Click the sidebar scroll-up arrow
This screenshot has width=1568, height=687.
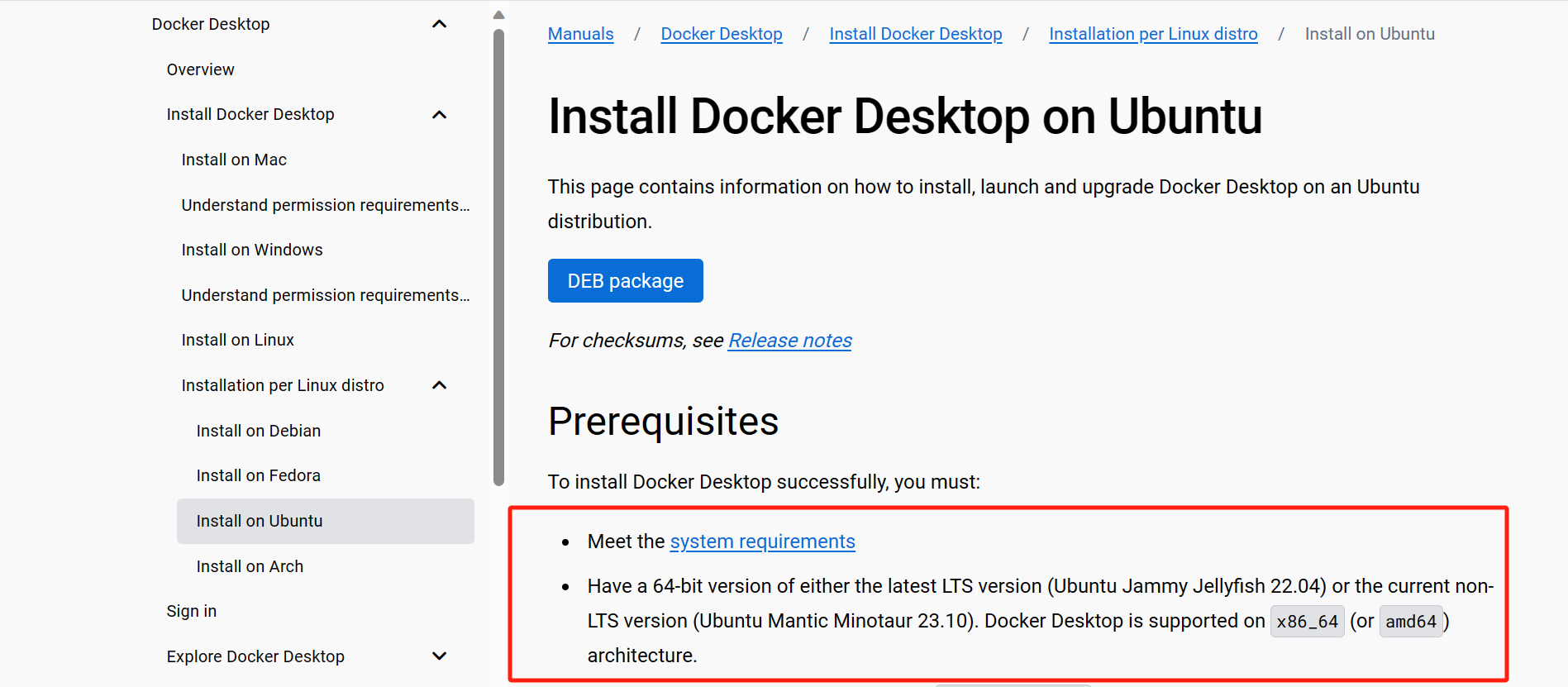coord(498,15)
